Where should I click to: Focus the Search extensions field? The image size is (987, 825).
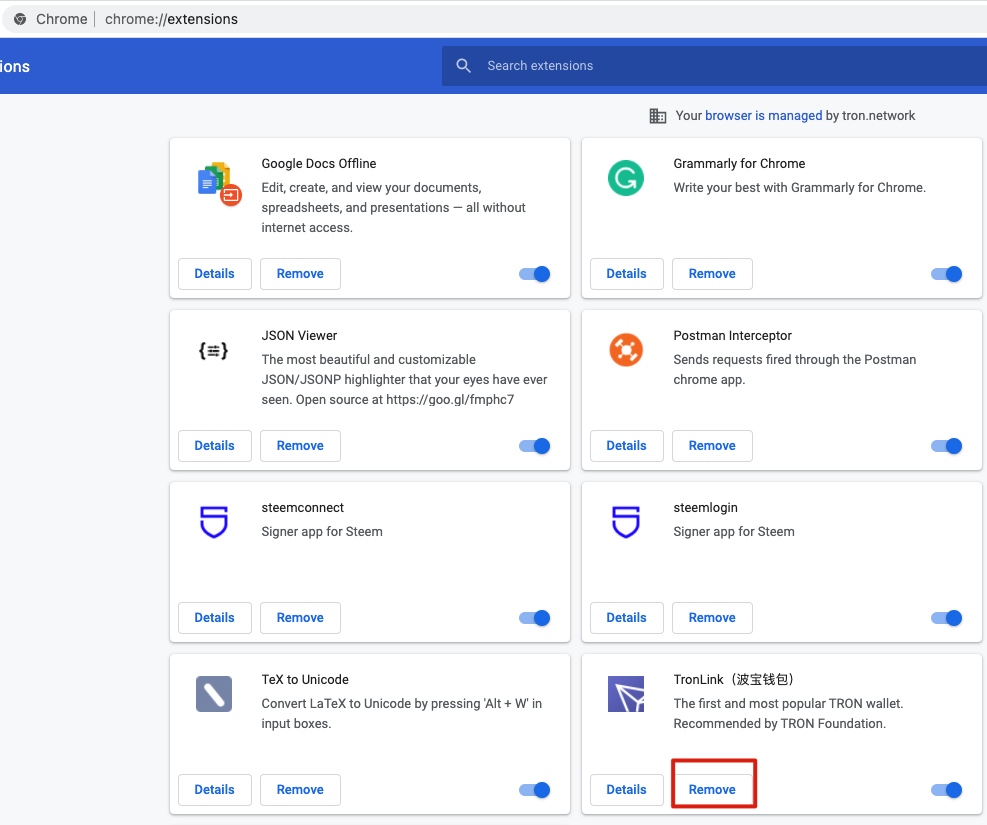(714, 65)
